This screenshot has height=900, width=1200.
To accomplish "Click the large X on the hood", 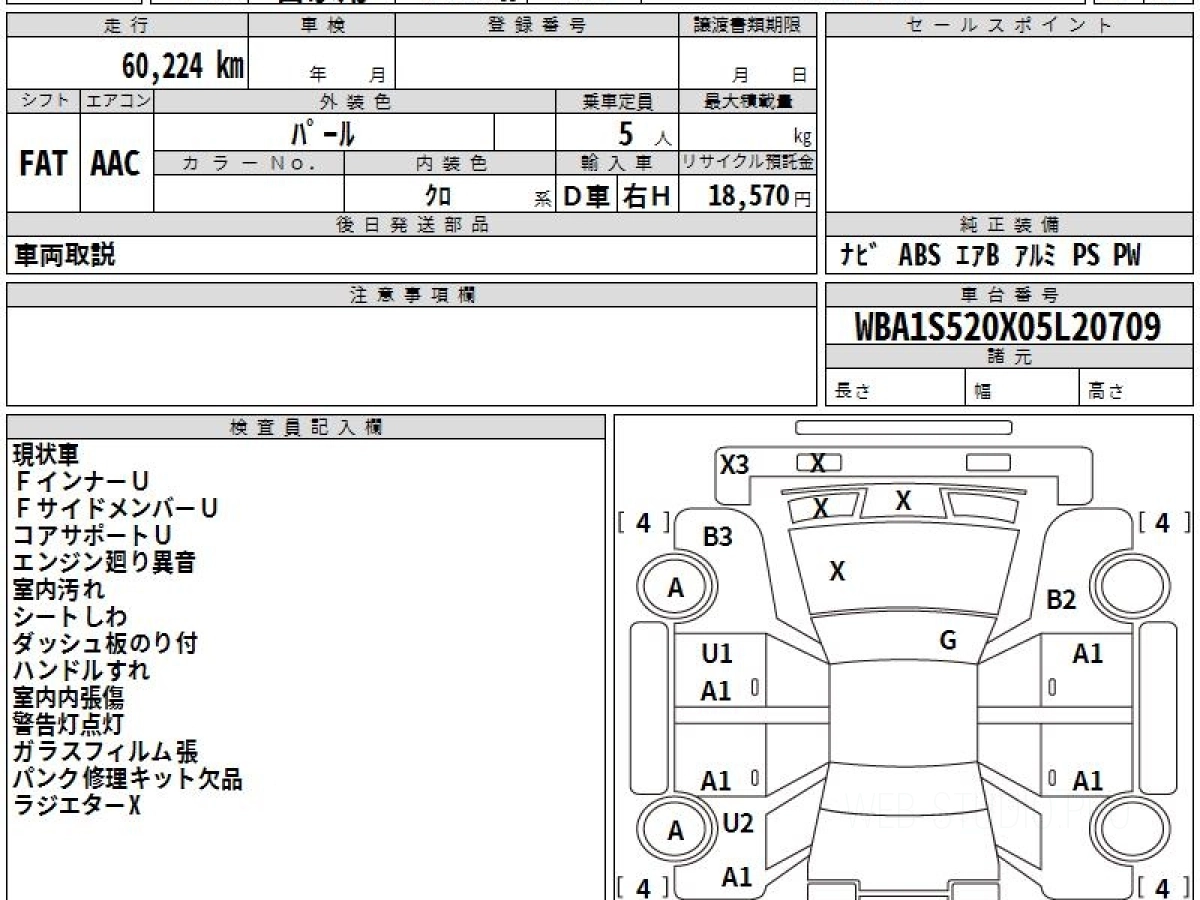I will coord(838,571).
